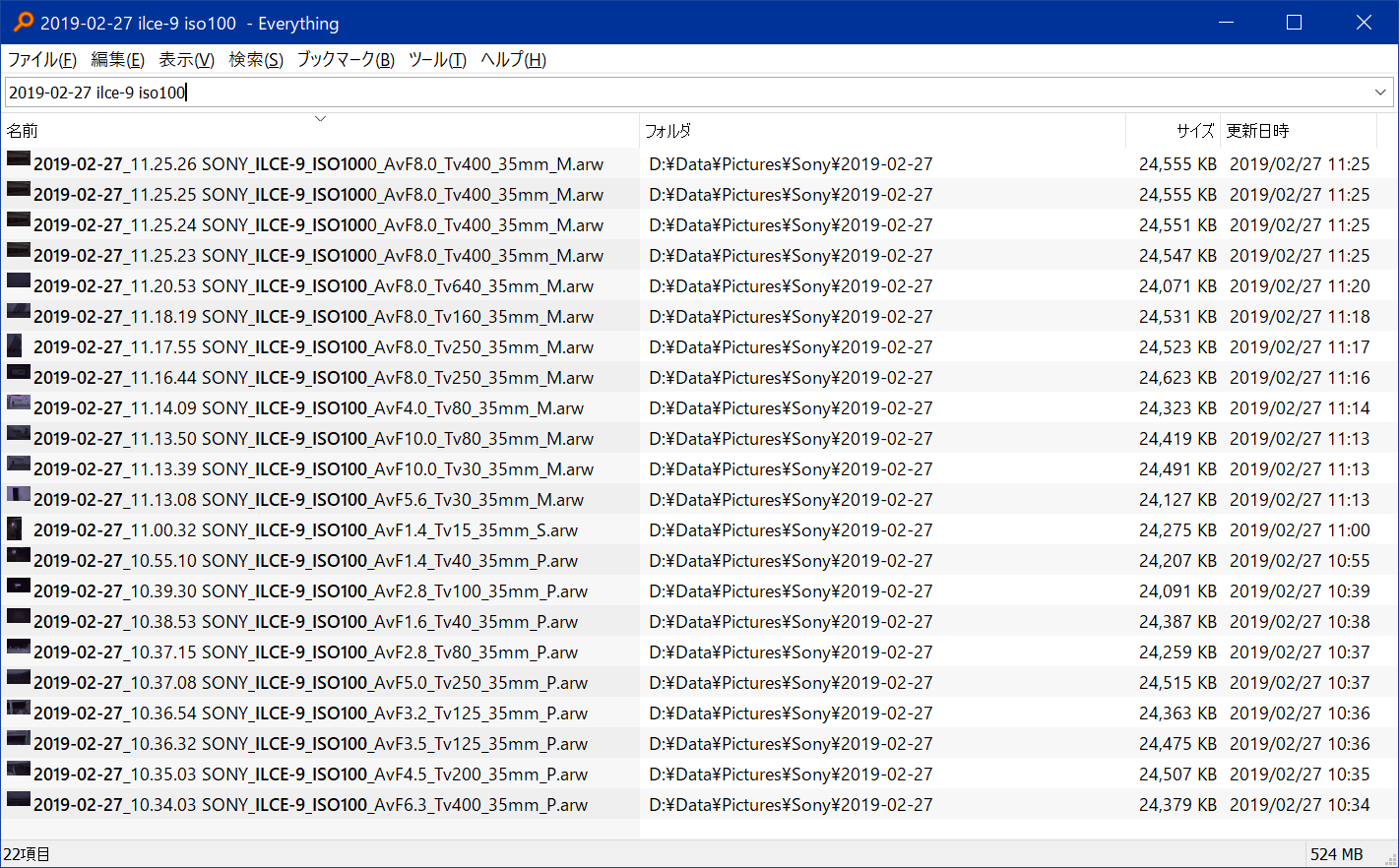Click the size value 24,127 KB
The height and width of the screenshot is (868, 1399).
pyautogui.click(x=1177, y=500)
